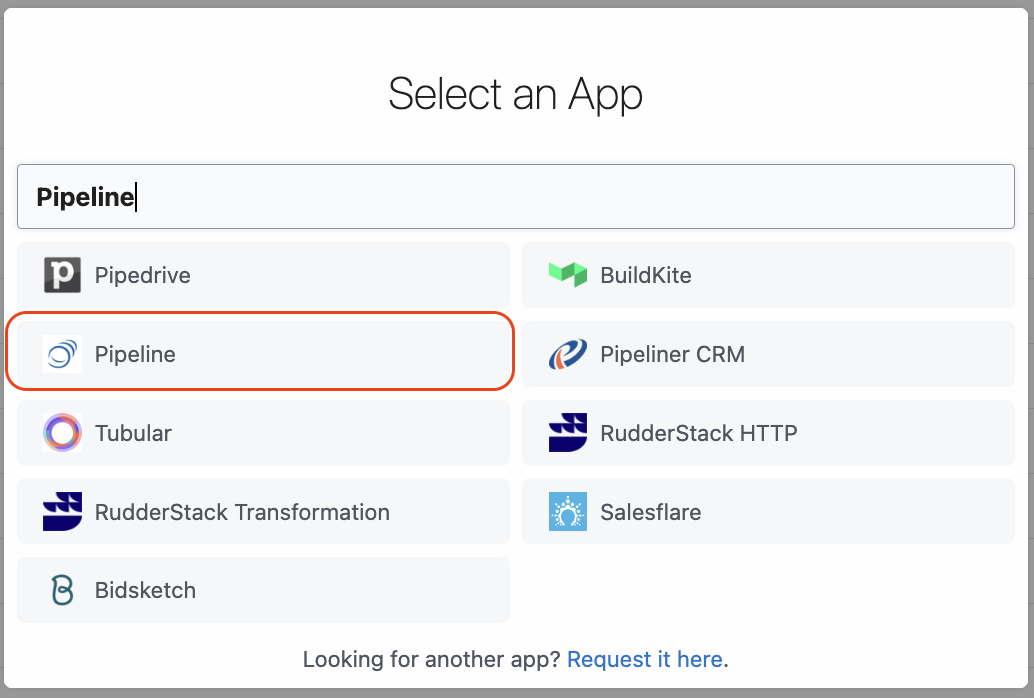
Task: Choose the BuildKite app label
Action: [646, 275]
